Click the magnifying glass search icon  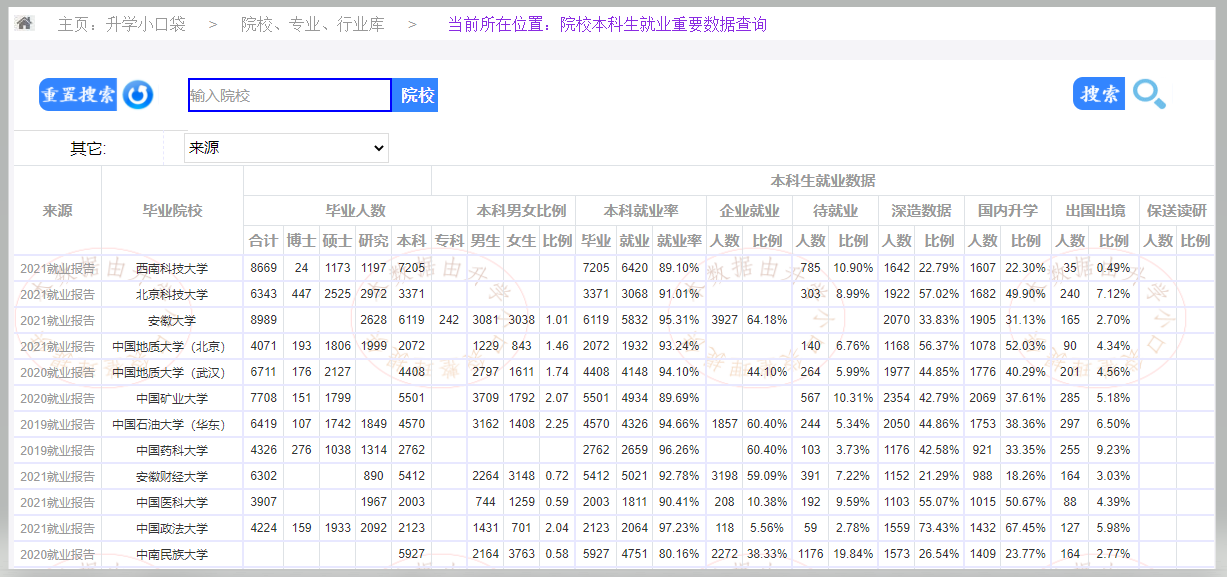tap(1149, 94)
